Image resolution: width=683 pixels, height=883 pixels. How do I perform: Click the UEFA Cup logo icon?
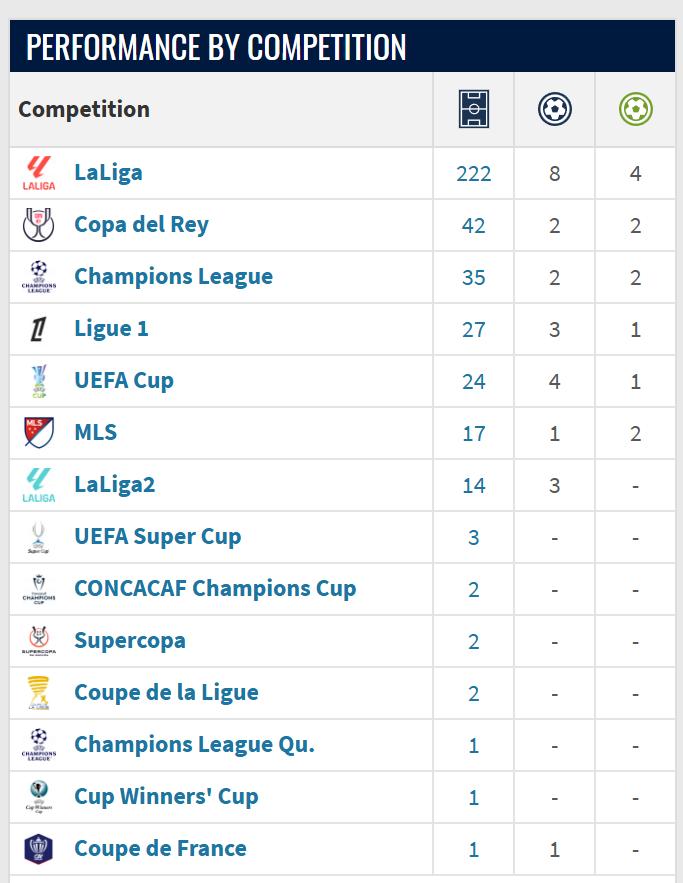[39, 381]
